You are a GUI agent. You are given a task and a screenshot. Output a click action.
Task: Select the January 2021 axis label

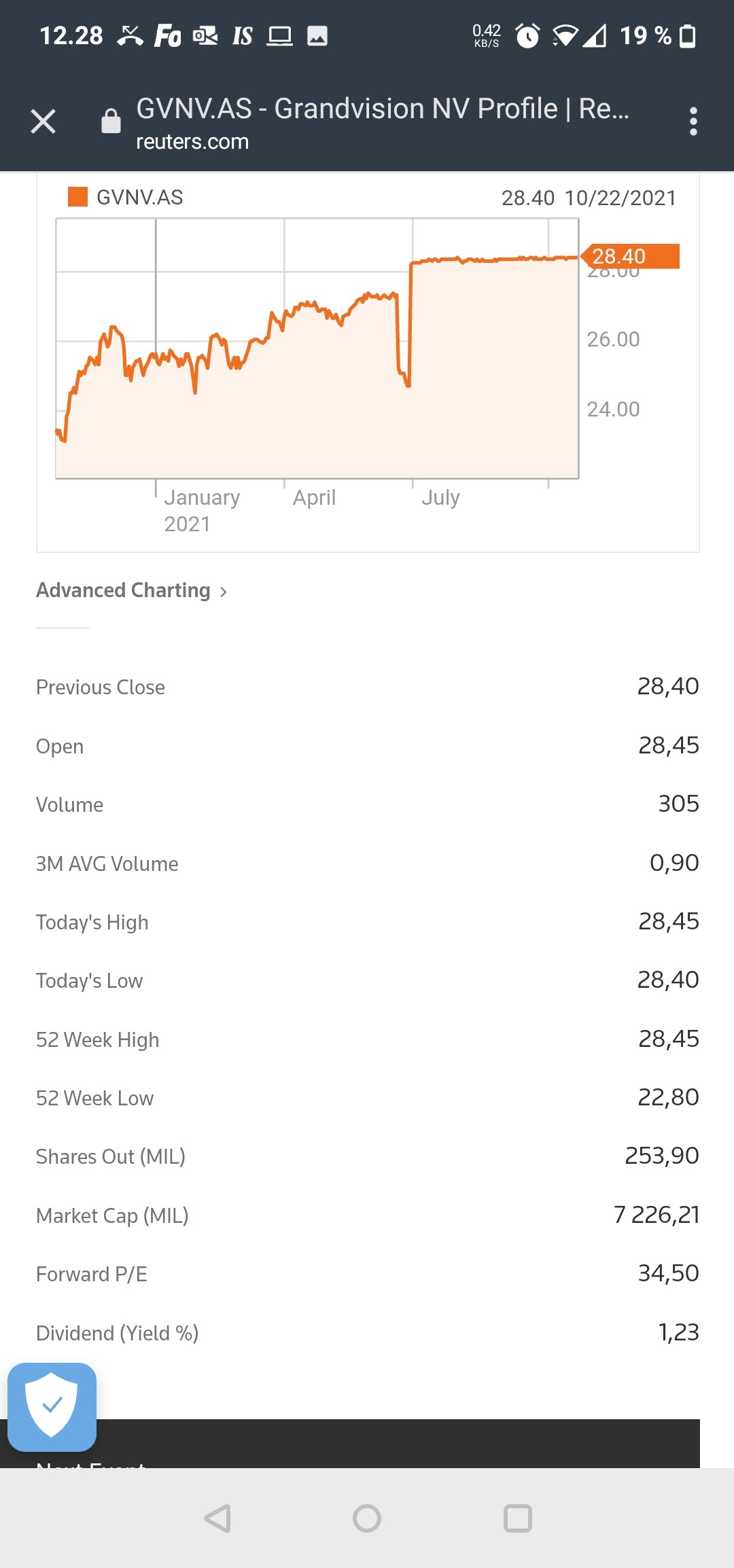(201, 510)
